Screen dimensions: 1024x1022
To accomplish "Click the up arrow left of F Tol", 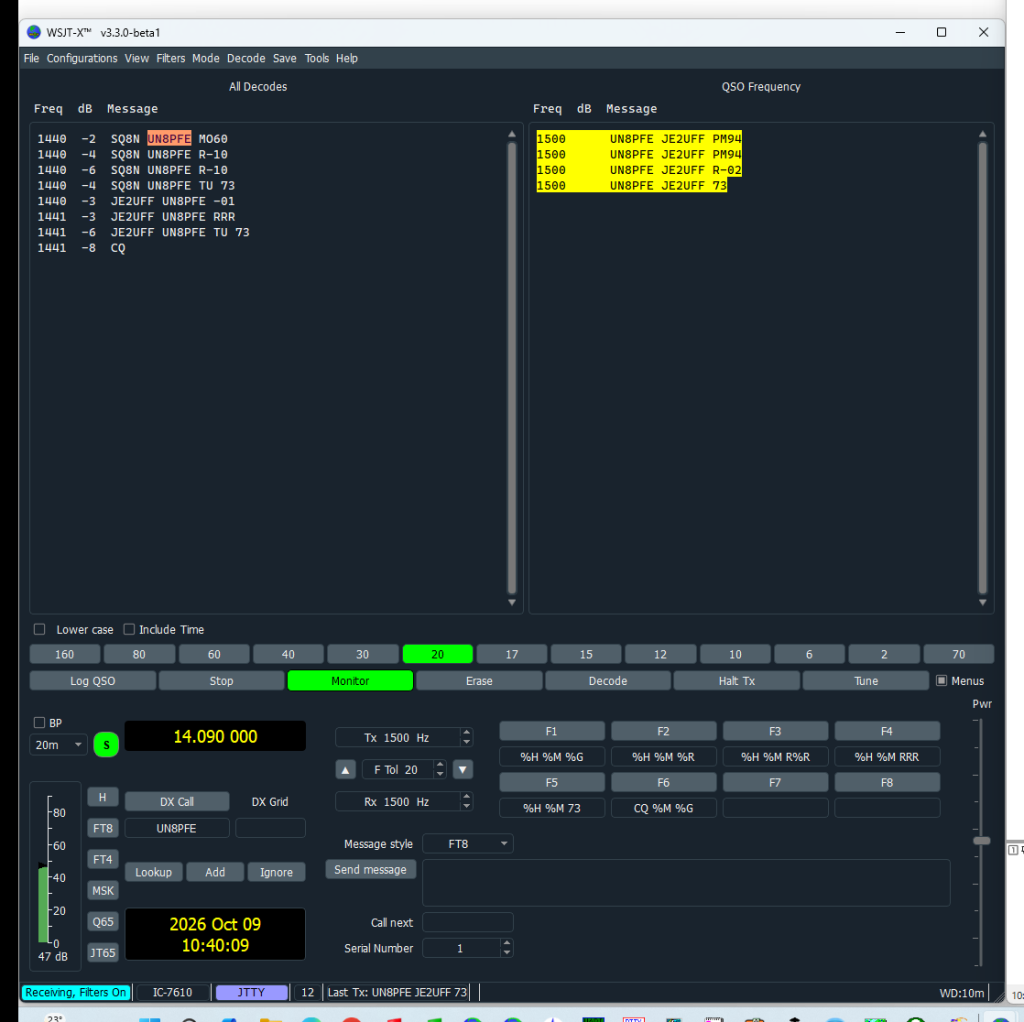I will coord(345,769).
